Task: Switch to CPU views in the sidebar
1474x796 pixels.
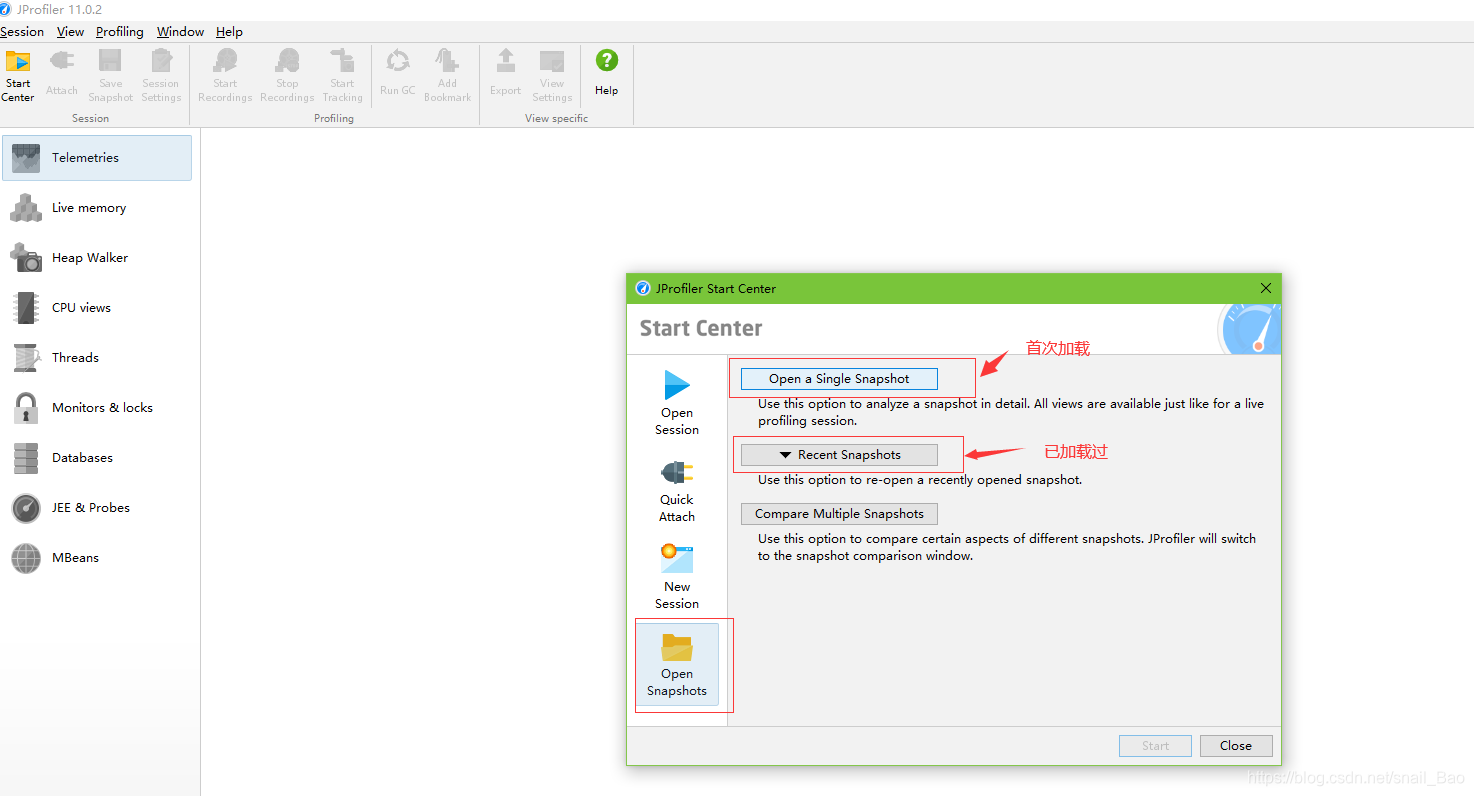Action: (97, 308)
